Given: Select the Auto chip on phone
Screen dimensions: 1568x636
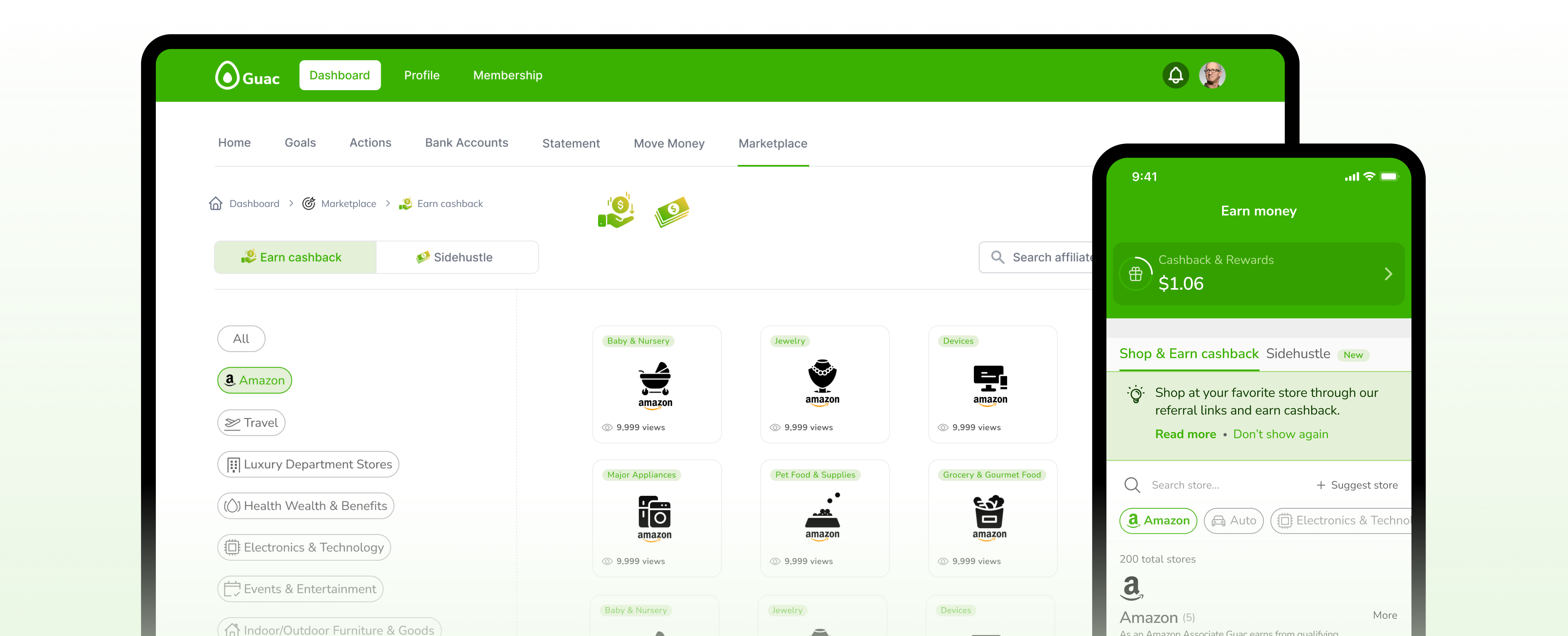Looking at the screenshot, I should pyautogui.click(x=1233, y=520).
